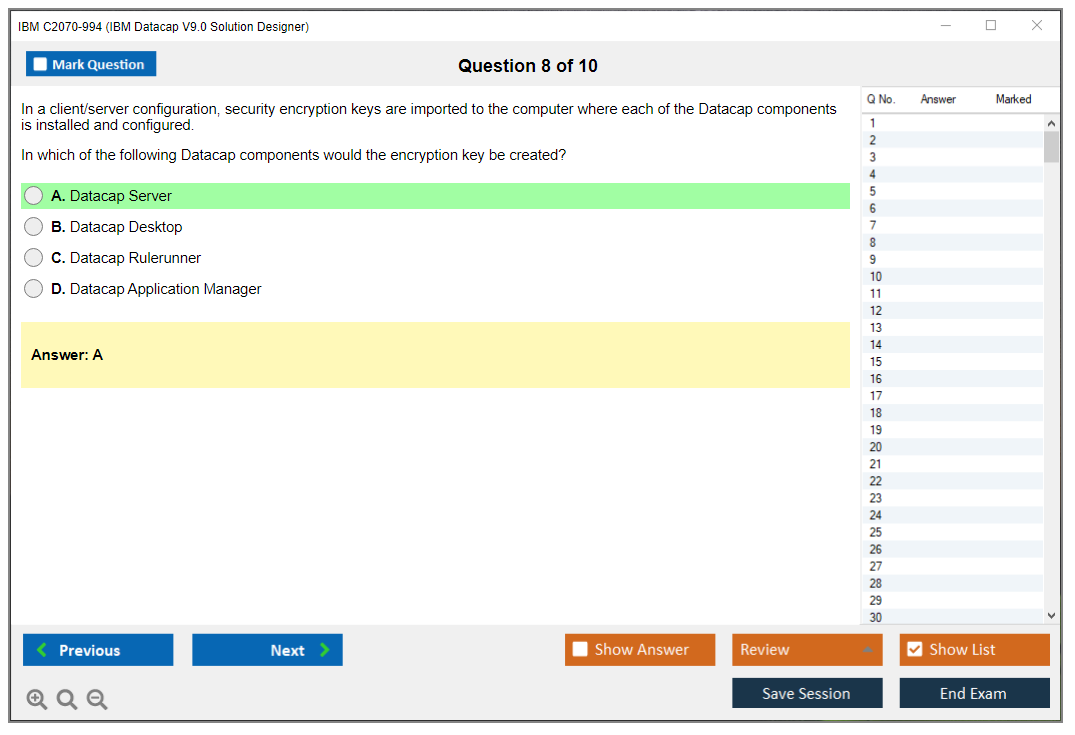Click the green left arrow on Previous
The height and width of the screenshot is (735, 1075).
(41, 650)
